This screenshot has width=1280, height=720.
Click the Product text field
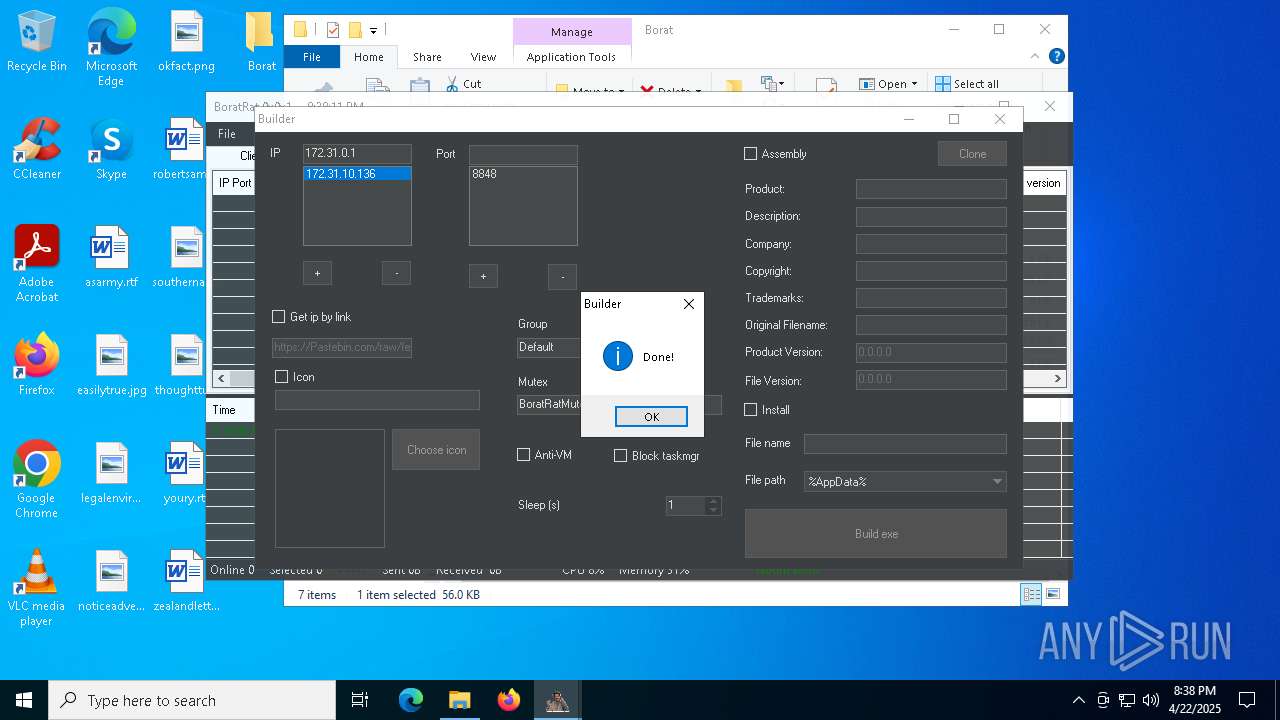[x=931, y=189]
